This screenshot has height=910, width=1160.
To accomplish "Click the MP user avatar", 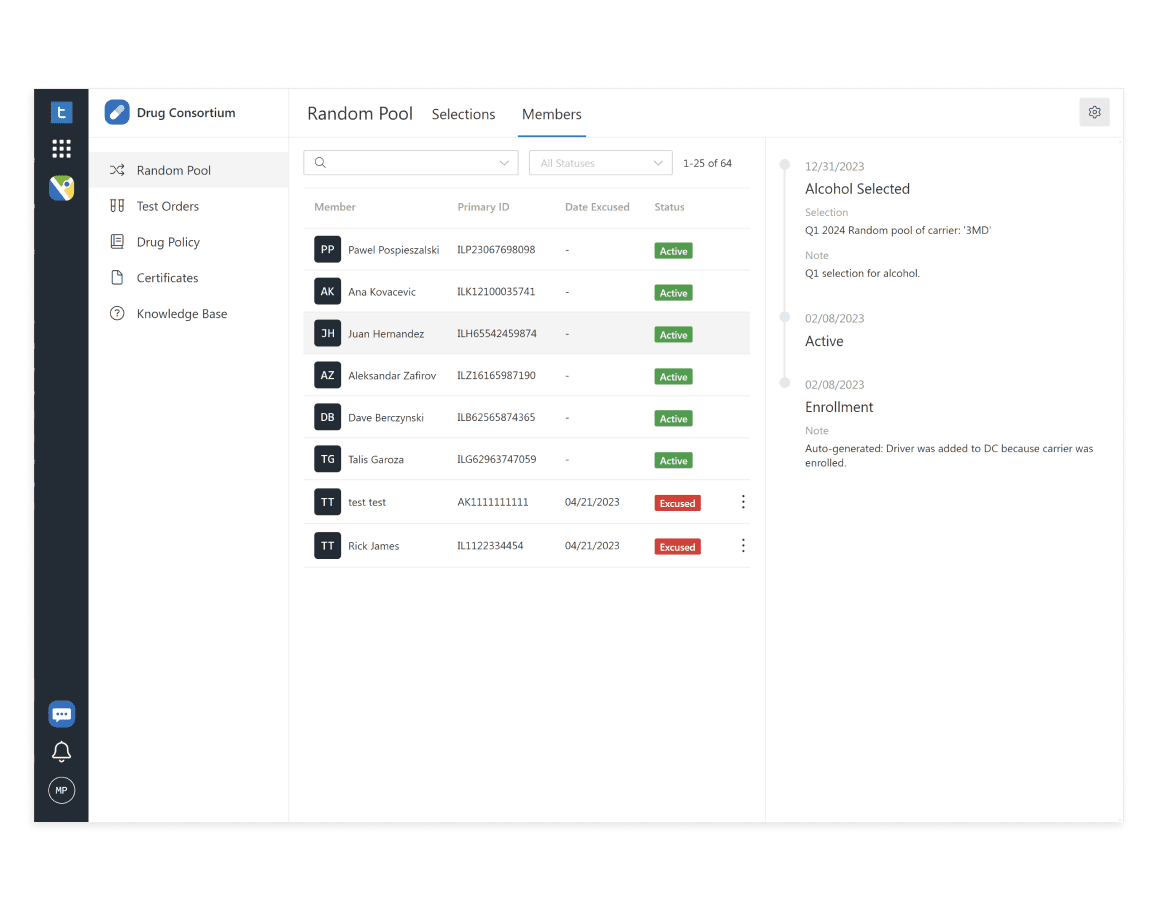I will pos(61,790).
